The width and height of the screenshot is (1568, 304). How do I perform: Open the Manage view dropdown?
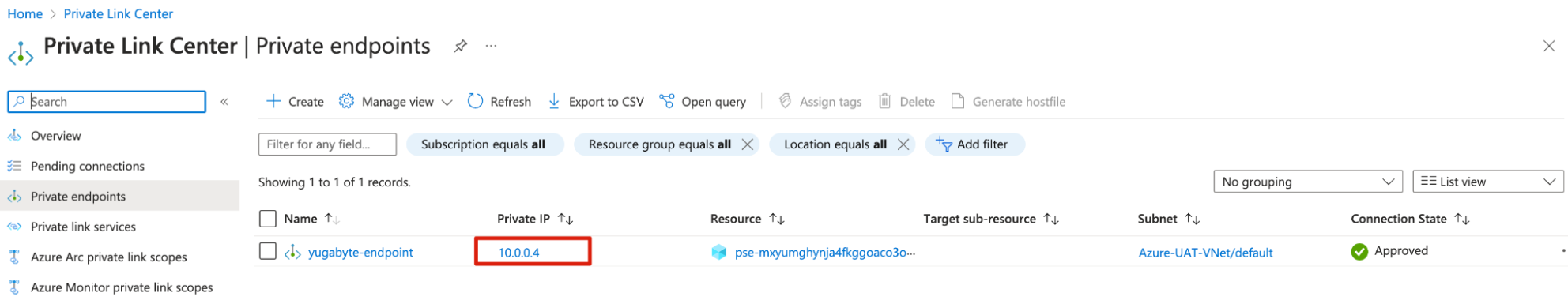click(x=395, y=101)
